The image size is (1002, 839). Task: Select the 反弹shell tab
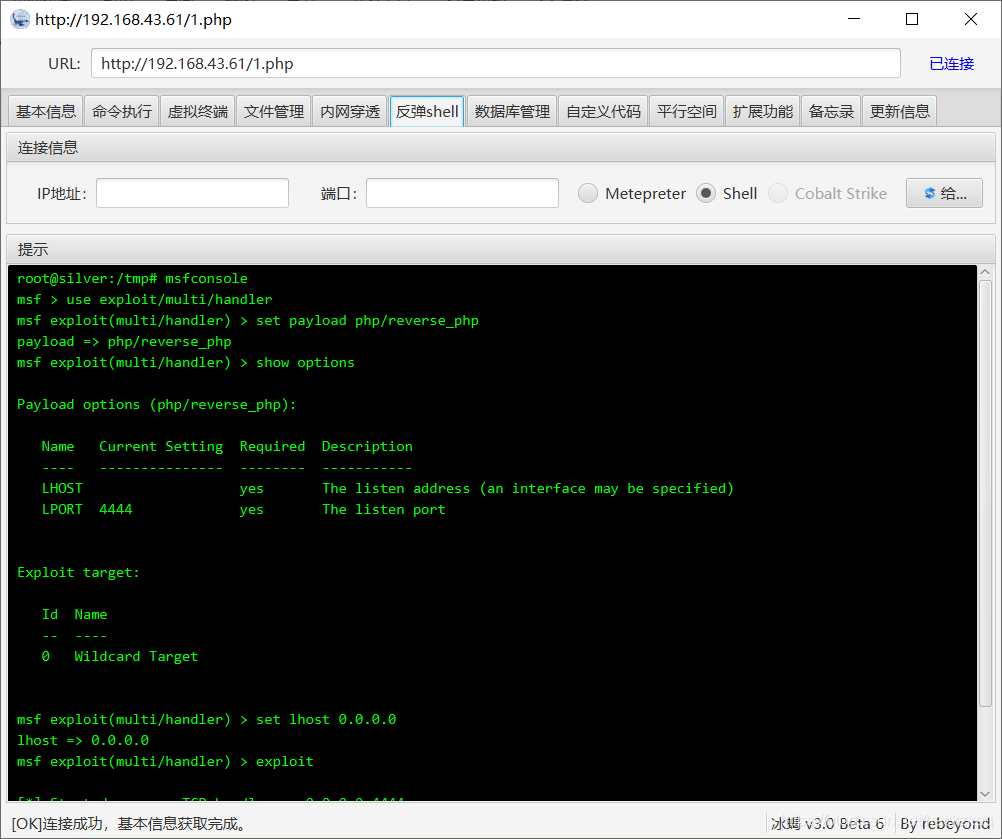[427, 111]
